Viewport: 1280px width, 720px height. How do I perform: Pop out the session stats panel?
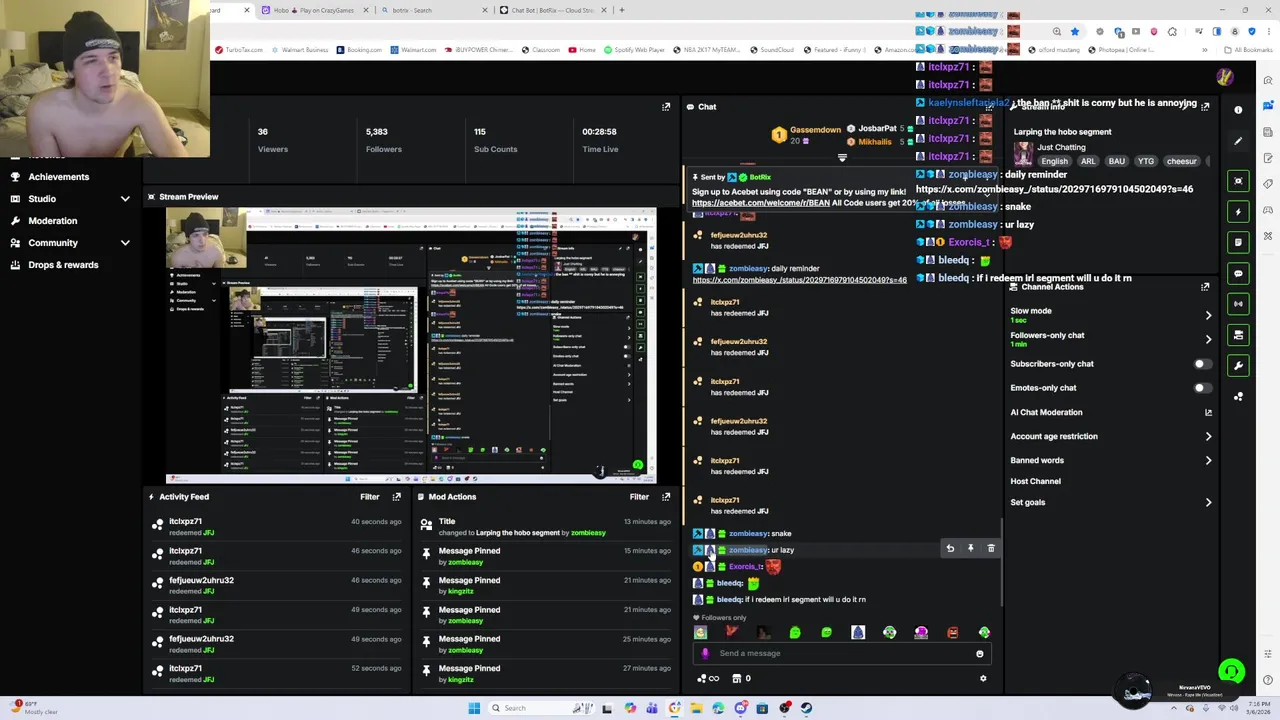pyautogui.click(x=666, y=107)
